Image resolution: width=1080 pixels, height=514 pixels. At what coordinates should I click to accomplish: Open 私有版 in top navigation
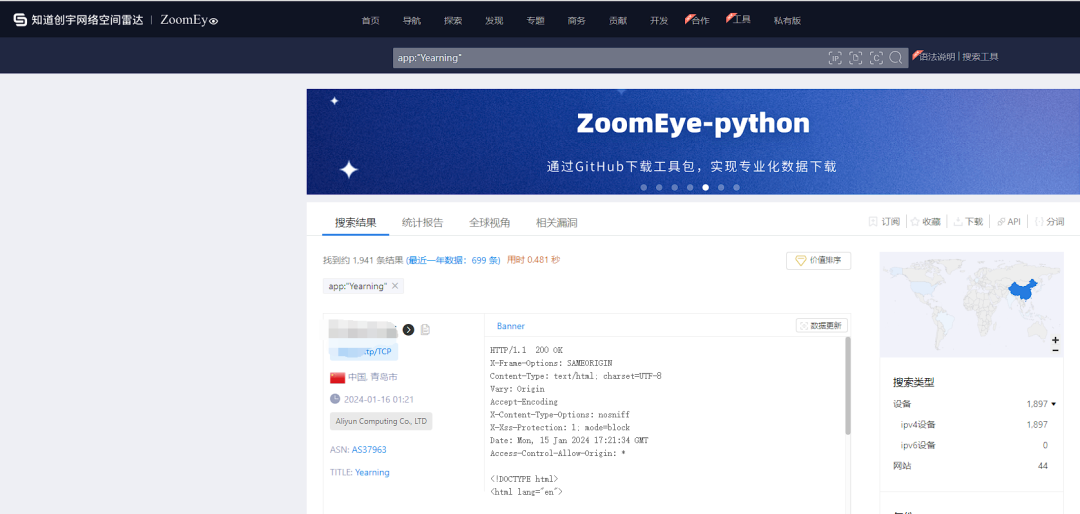787,21
